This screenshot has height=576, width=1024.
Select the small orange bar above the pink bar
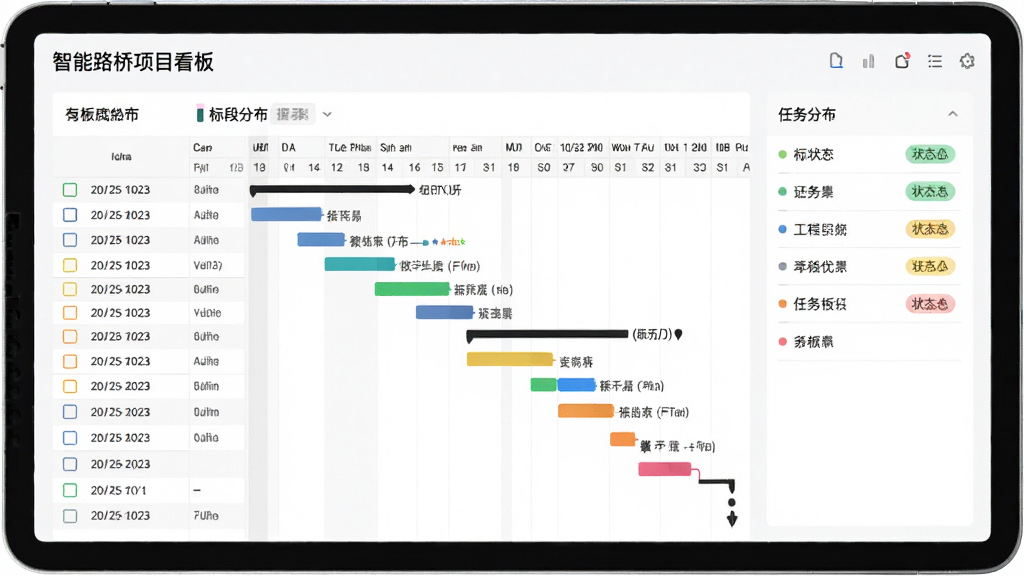[x=622, y=439]
